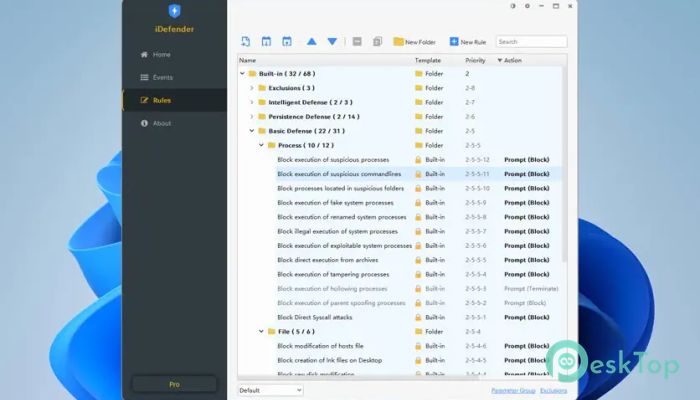Open the Parameter Group link
700x400 pixels.
pos(513,391)
